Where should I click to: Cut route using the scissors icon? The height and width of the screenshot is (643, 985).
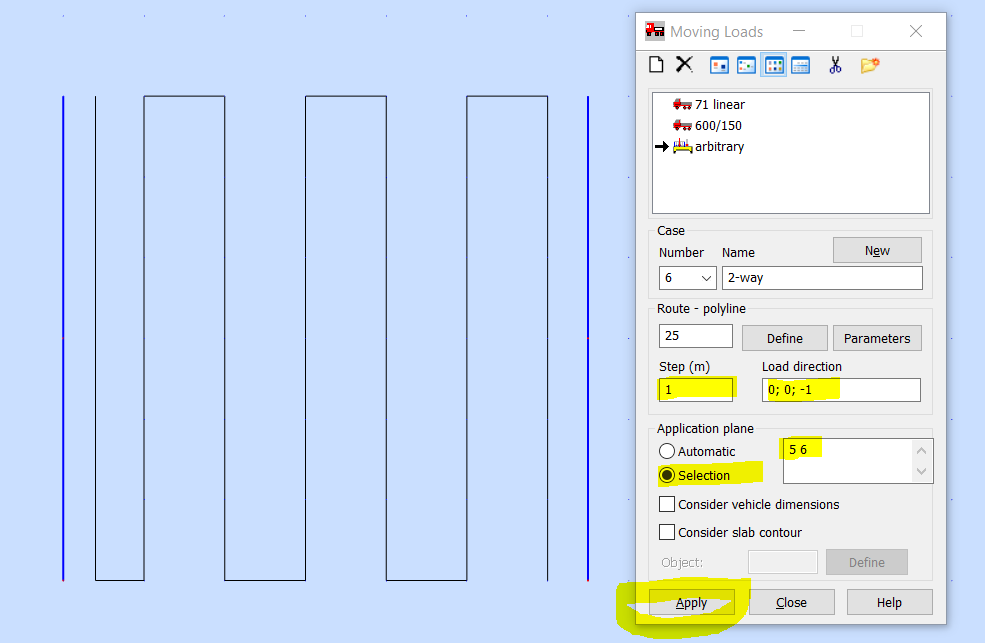click(835, 64)
